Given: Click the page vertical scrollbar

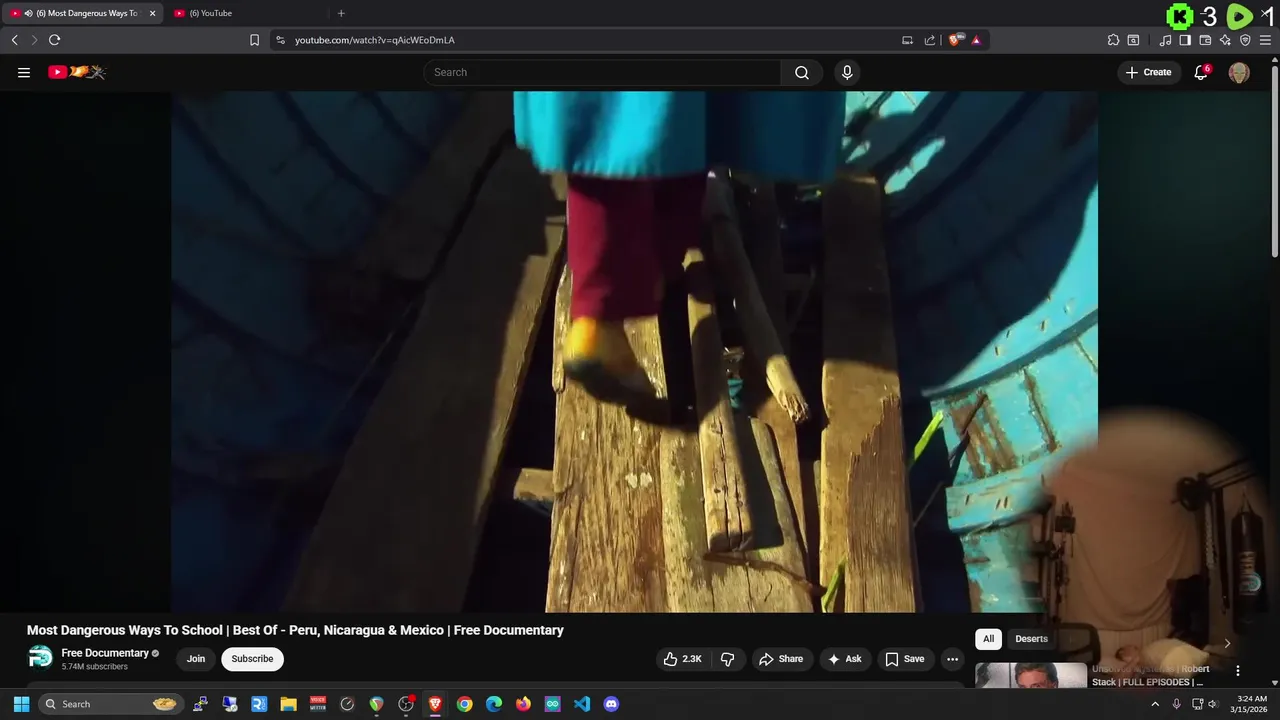Looking at the screenshot, I should pyautogui.click(x=1274, y=160).
